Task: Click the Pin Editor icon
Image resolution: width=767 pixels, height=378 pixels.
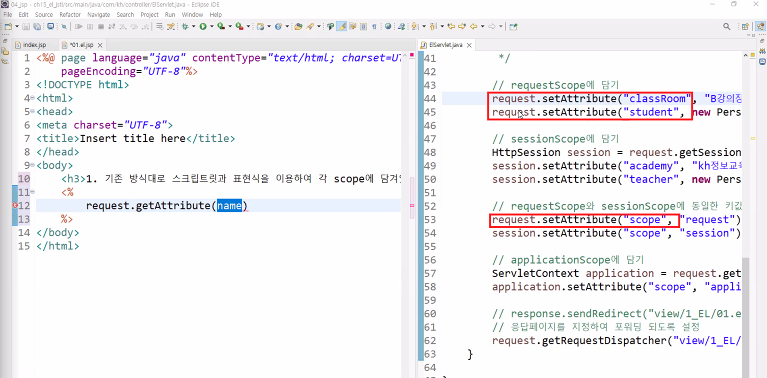Action: pyautogui.click(x=513, y=26)
